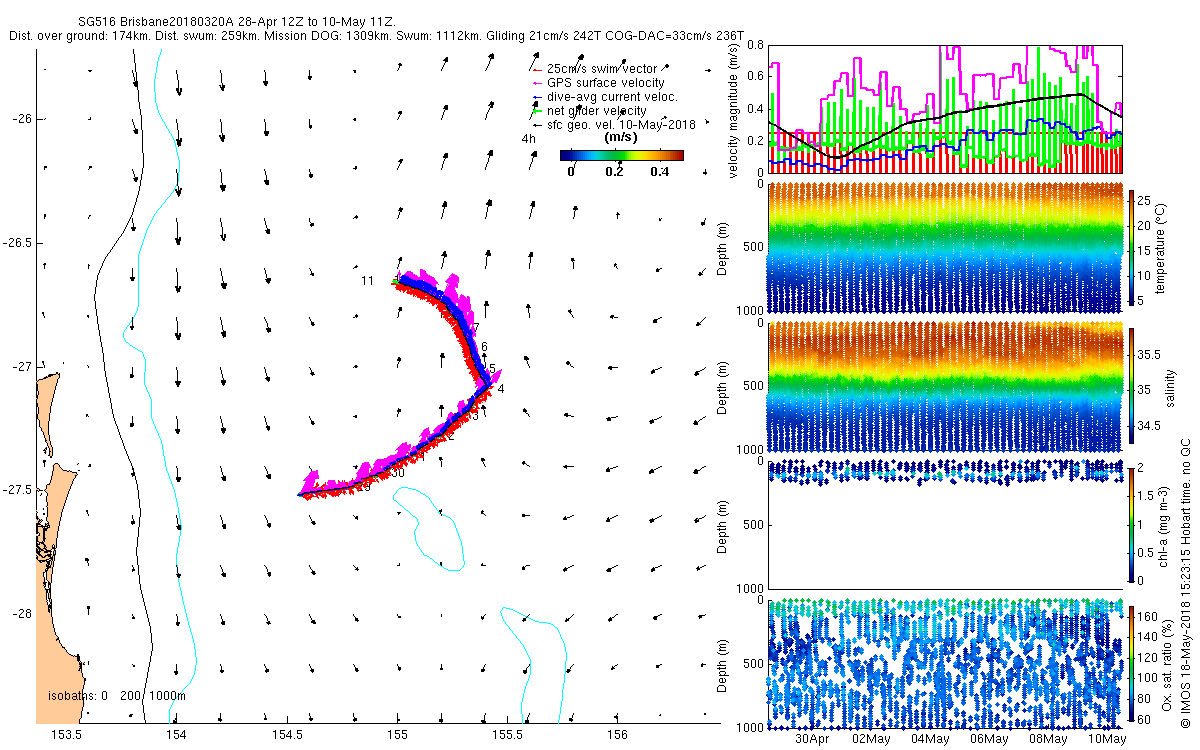
Task: Click the '153.5' longitude tick label
Action: [66, 735]
